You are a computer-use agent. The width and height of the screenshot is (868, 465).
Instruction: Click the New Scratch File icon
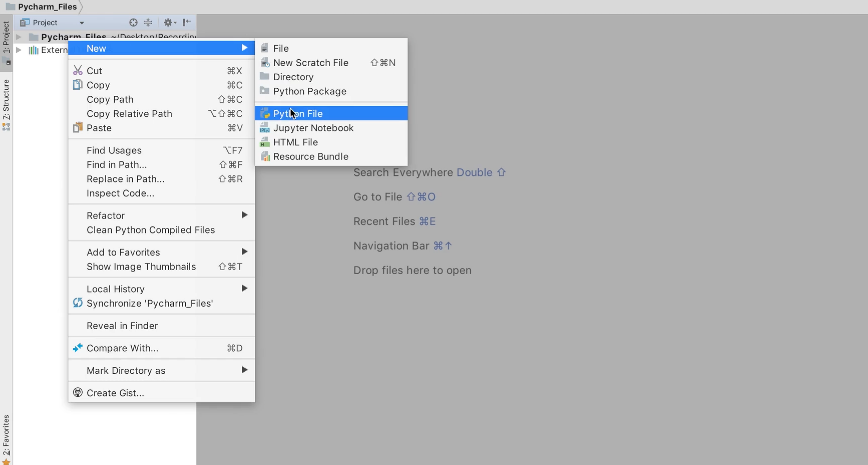pyautogui.click(x=265, y=63)
